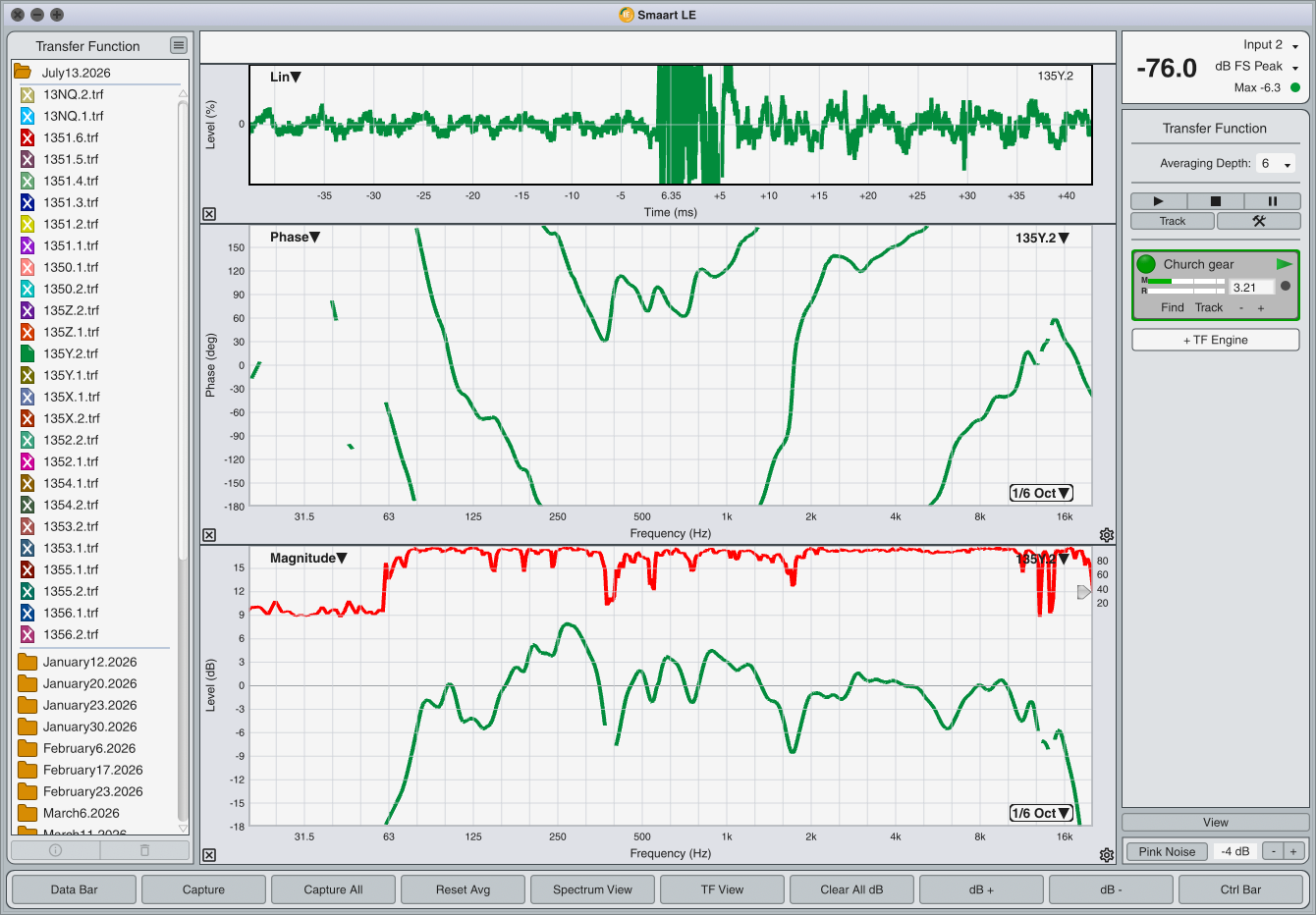Open the Averaging Depth dropdown
The image size is (1316, 915).
pos(1276,164)
